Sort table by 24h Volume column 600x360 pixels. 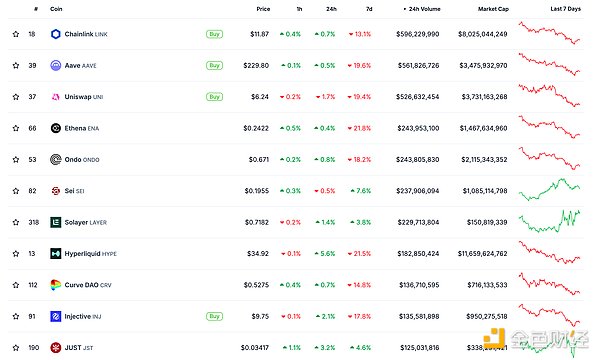tap(422, 9)
